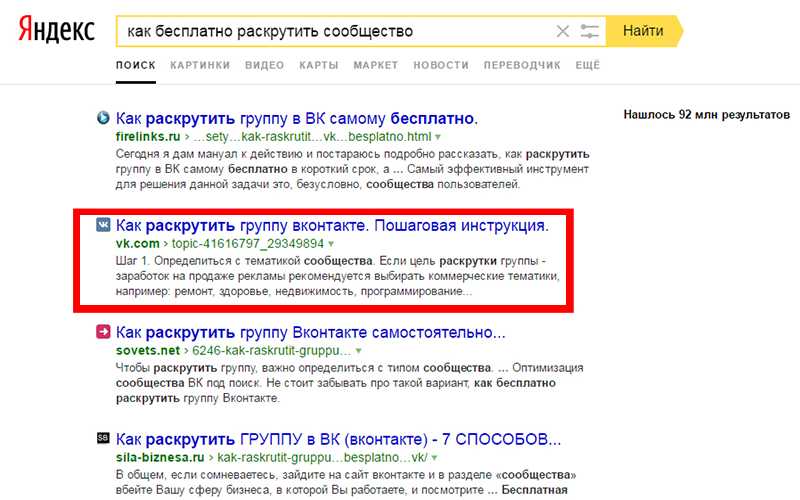This screenshot has width=800, height=500.
Task: Click snippet text starting 'Чтобы раскрутить группу, важно'
Action: coord(349,383)
